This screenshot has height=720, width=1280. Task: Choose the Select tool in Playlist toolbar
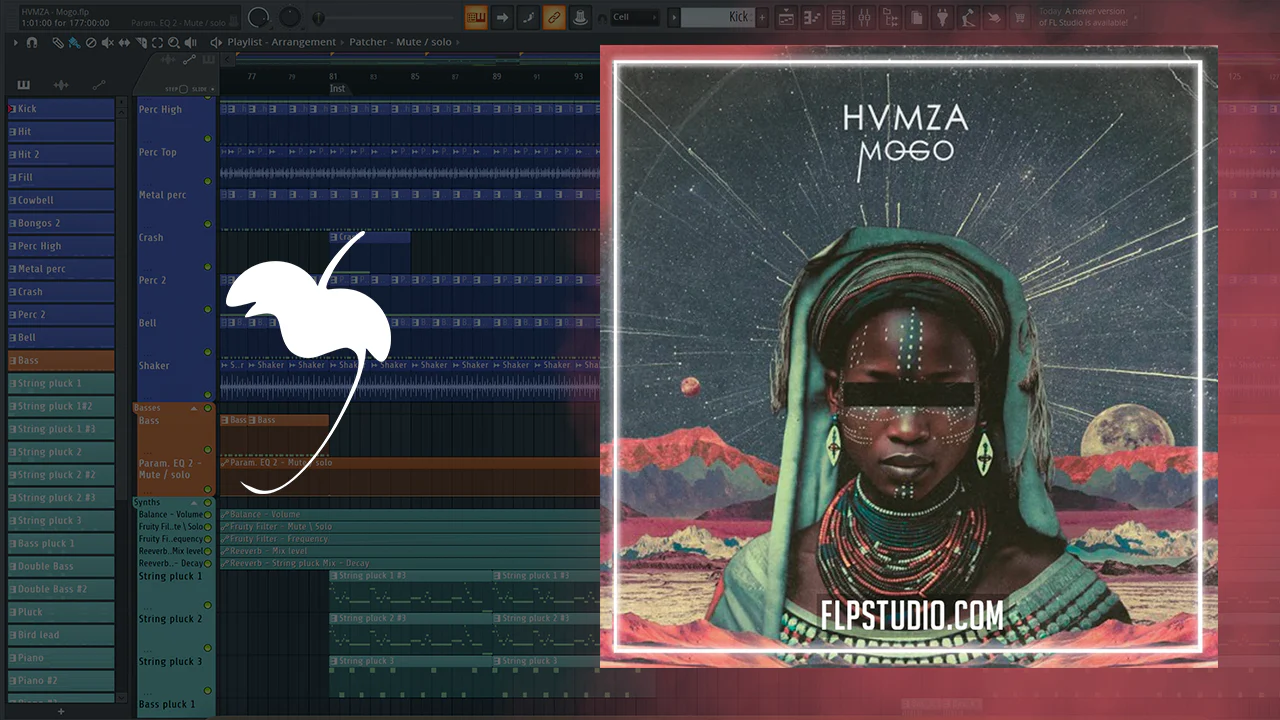pos(157,43)
